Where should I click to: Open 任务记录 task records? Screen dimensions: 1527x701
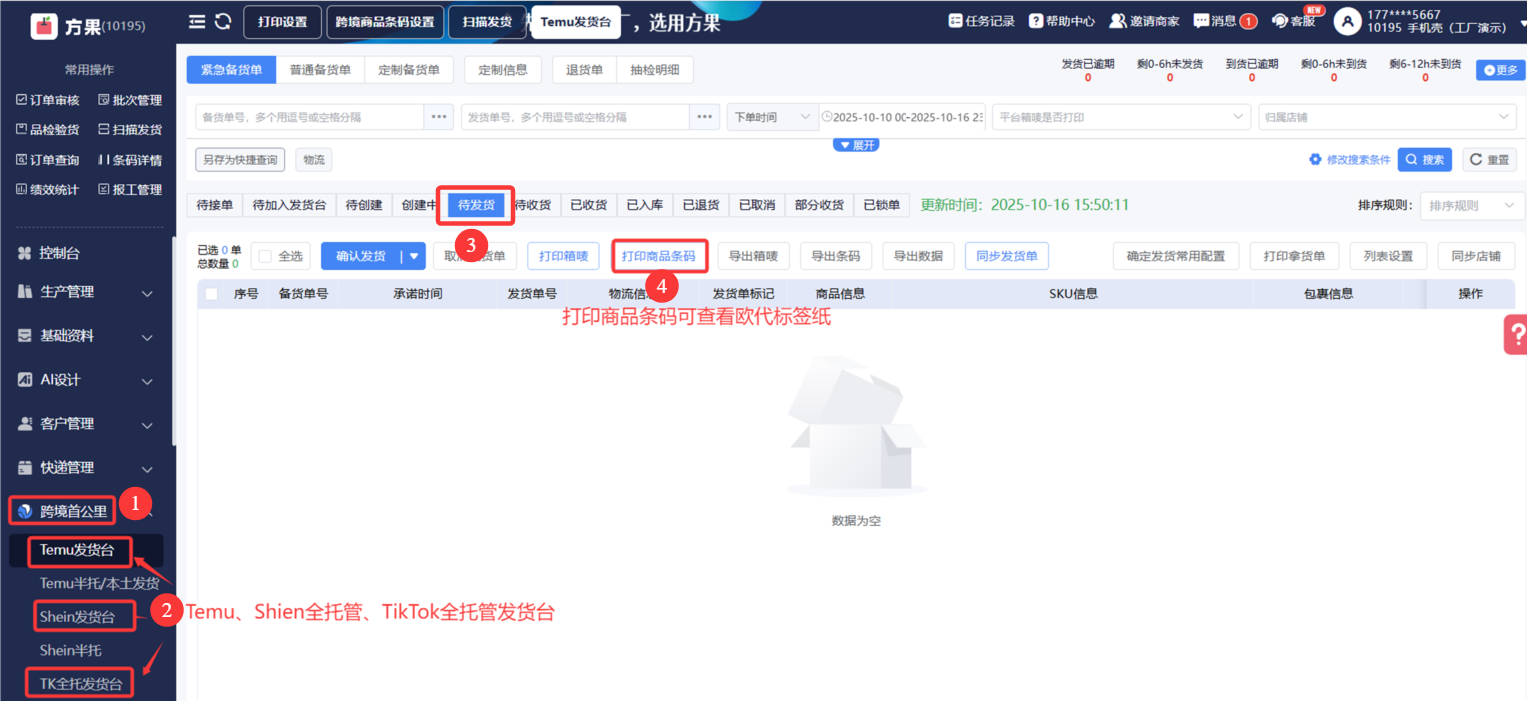[x=981, y=21]
